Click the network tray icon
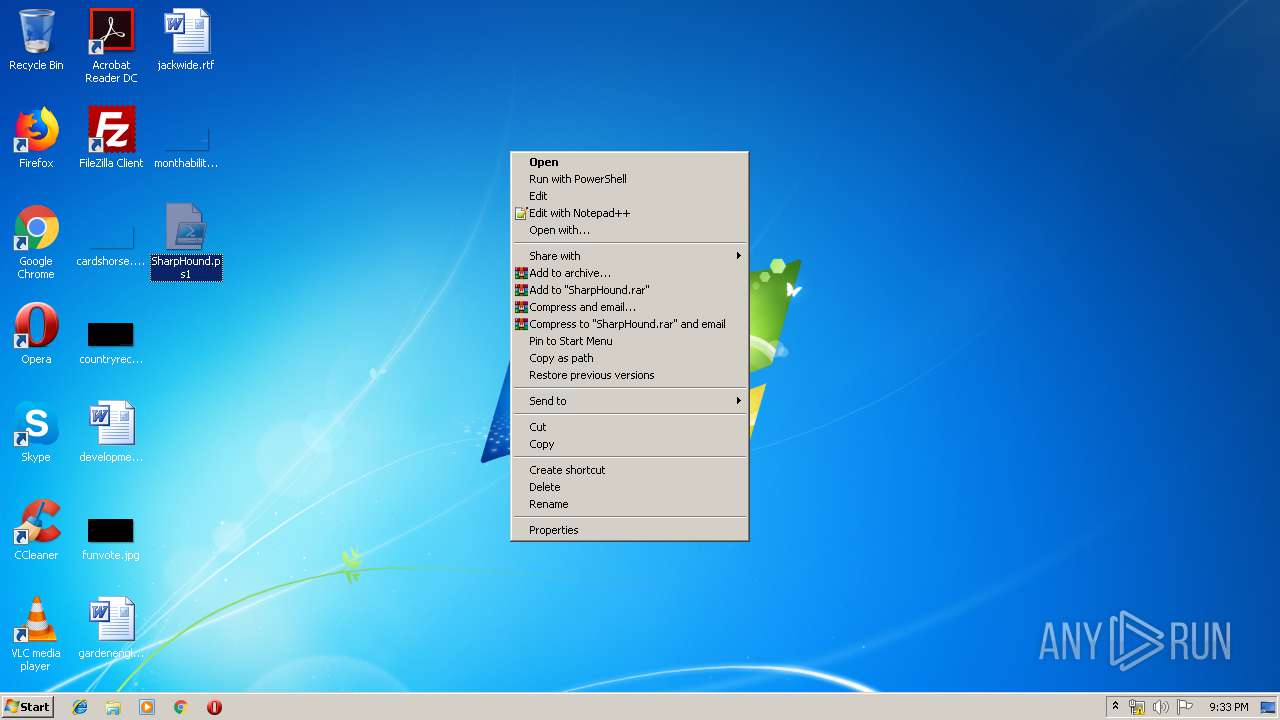This screenshot has width=1280, height=720. click(1137, 707)
